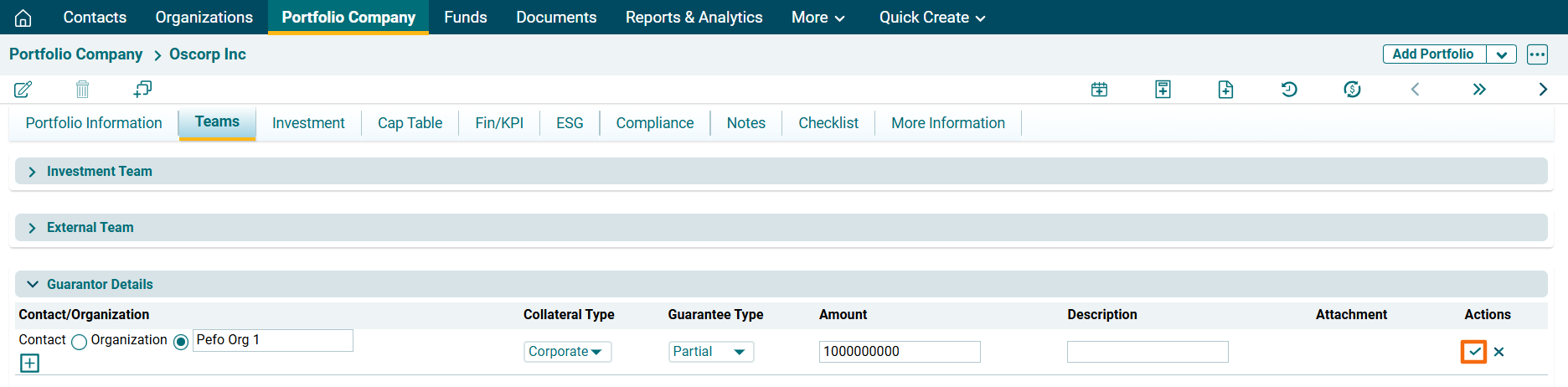Open the Quick Create menu

(931, 18)
